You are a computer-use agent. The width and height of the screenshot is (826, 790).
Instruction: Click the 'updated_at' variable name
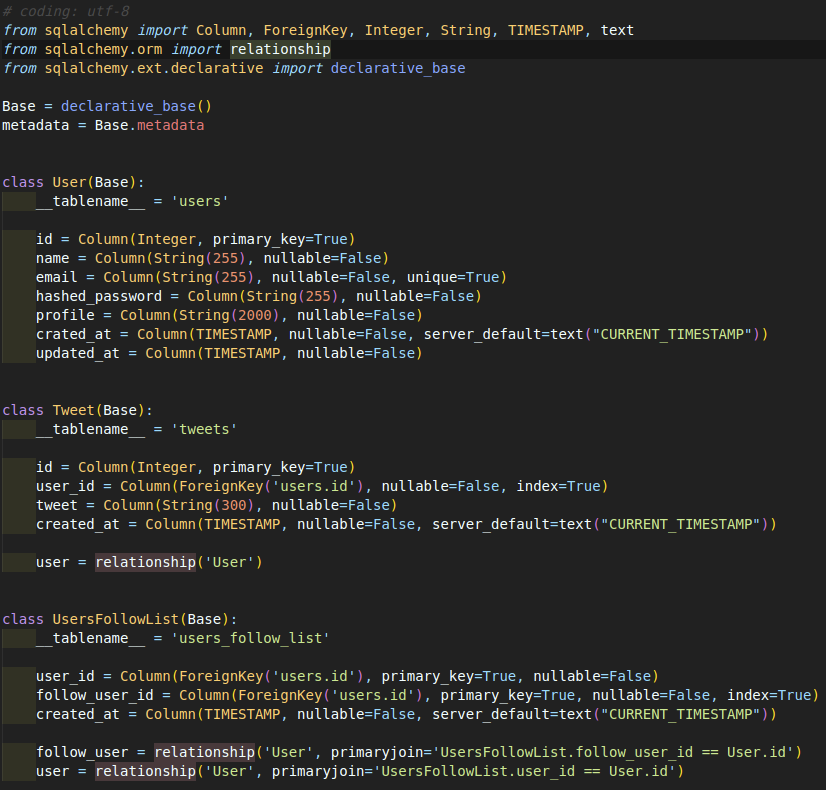(x=77, y=353)
